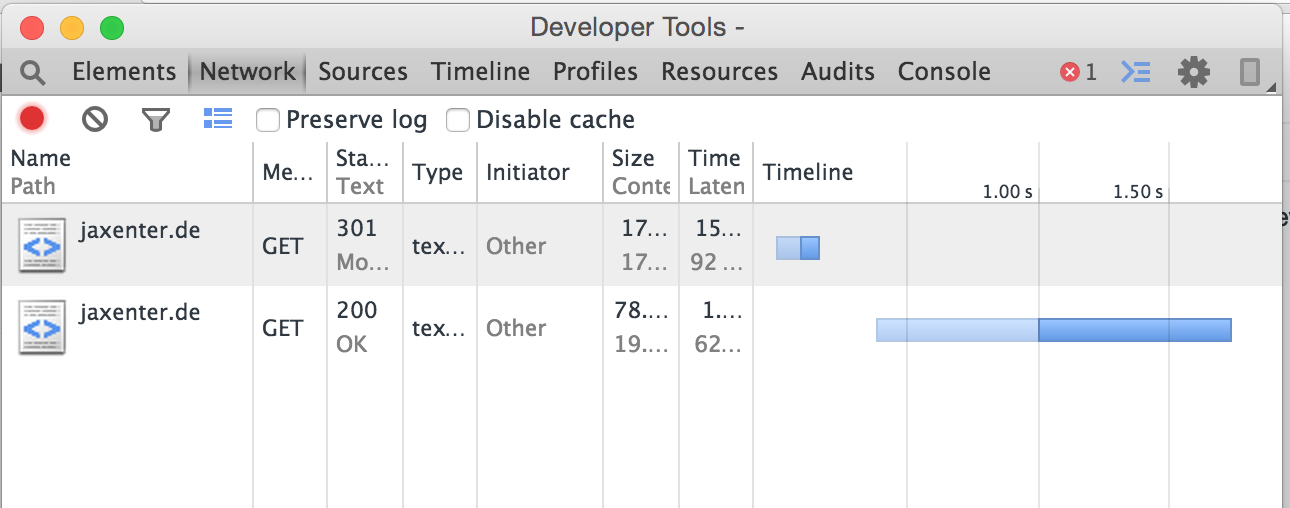Clear the network log

click(x=94, y=120)
